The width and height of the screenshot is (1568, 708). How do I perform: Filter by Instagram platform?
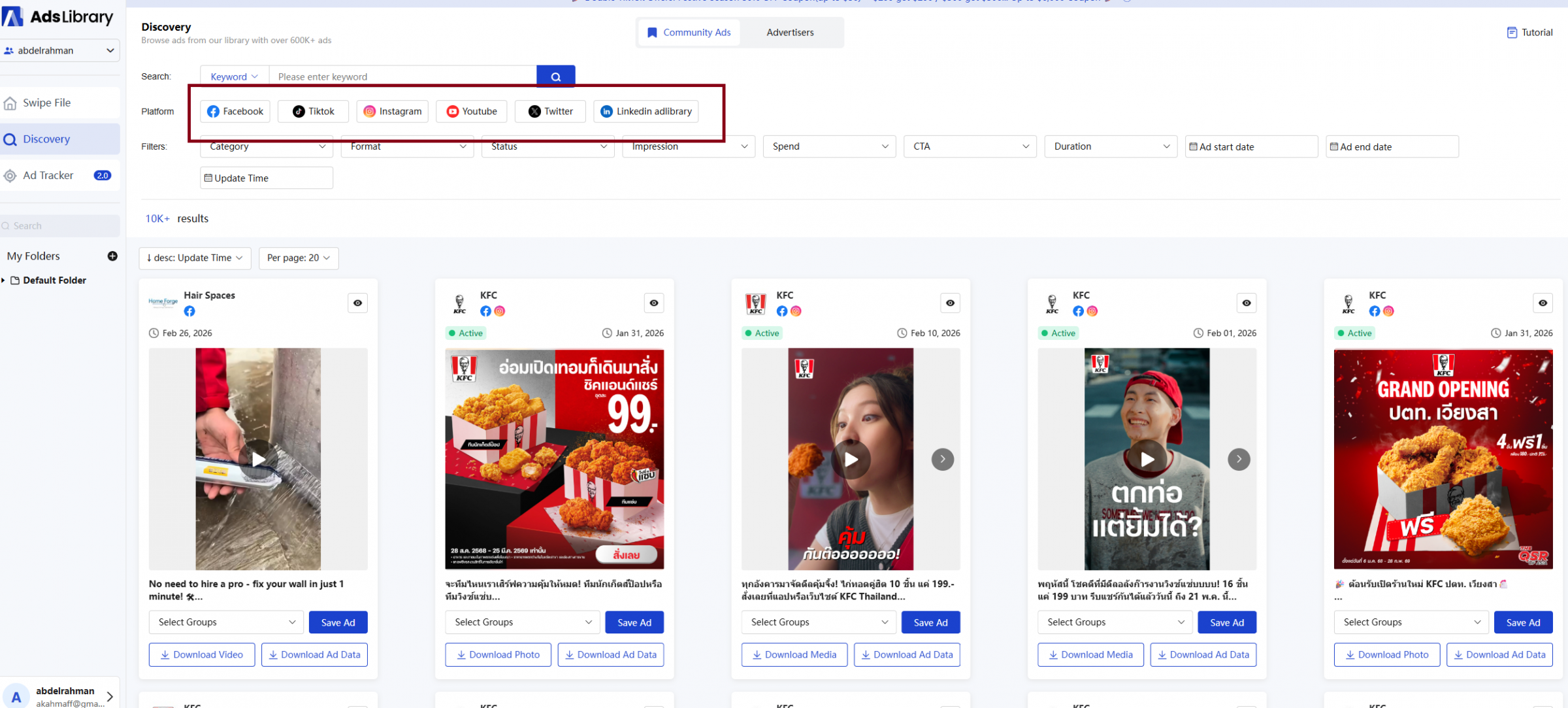click(393, 111)
